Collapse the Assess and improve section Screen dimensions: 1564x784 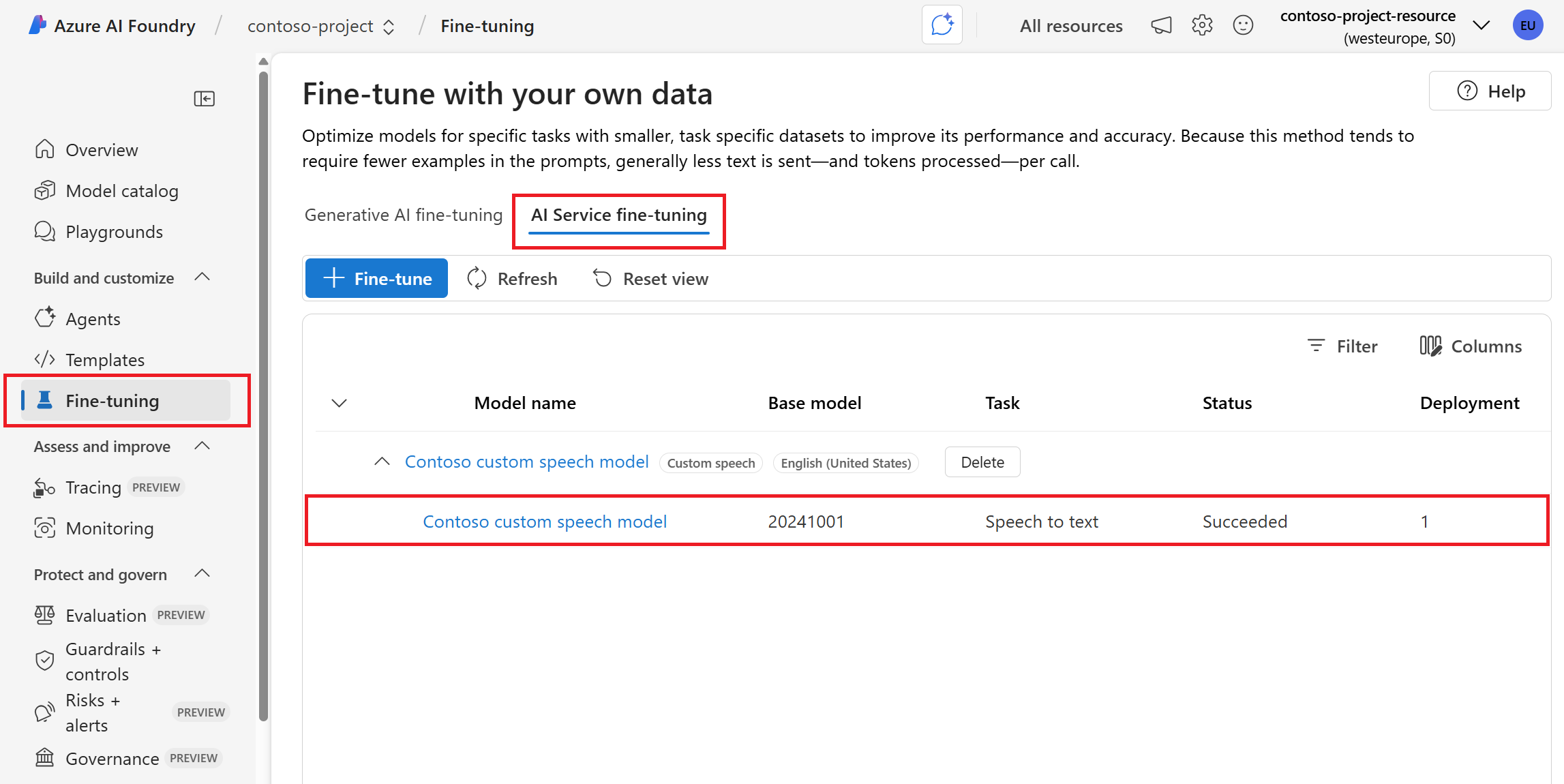(x=202, y=446)
